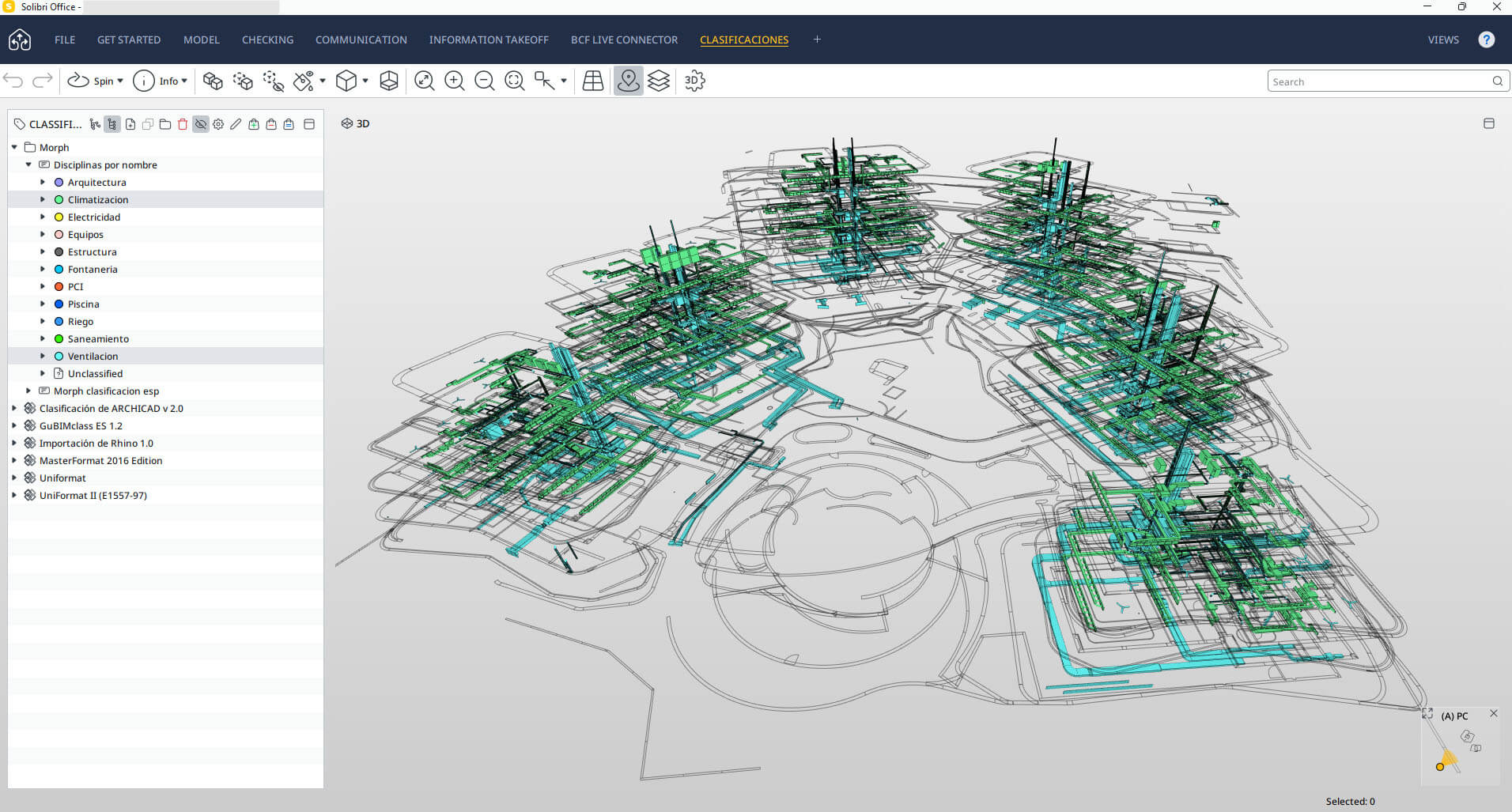This screenshot has height=812, width=1512.
Task: Click the section box cube icon
Action: click(x=388, y=81)
